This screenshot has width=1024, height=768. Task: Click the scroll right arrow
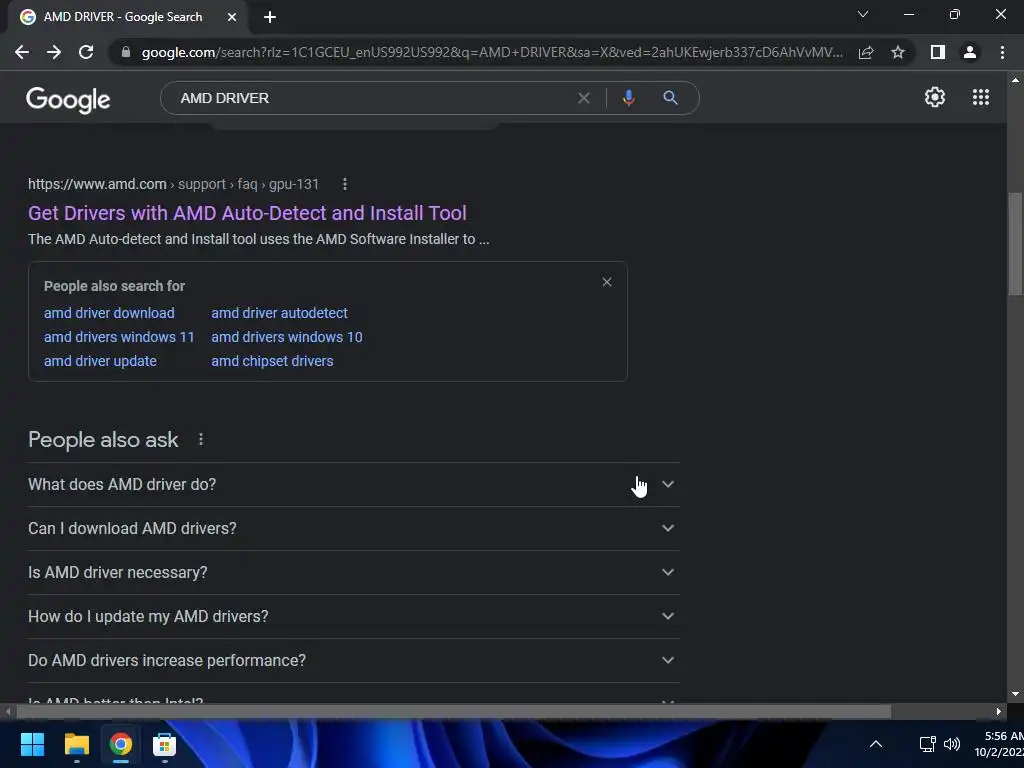999,711
